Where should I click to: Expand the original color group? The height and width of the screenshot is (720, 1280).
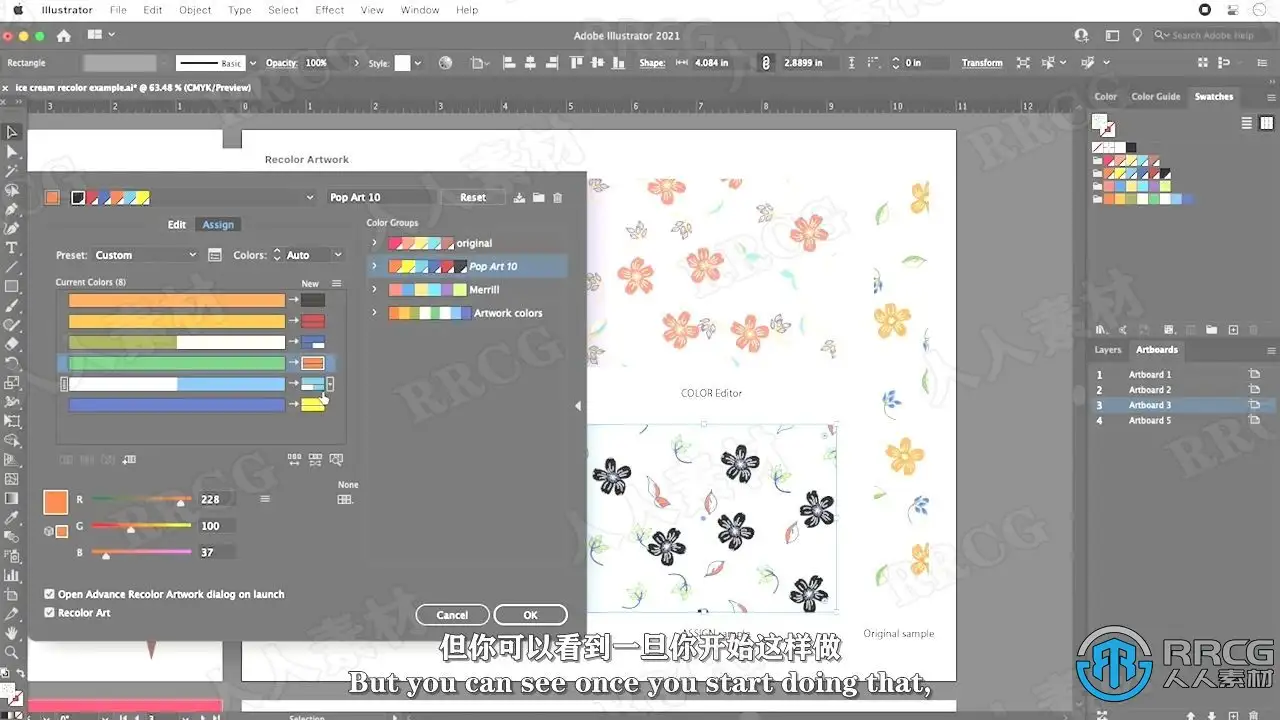[375, 243]
